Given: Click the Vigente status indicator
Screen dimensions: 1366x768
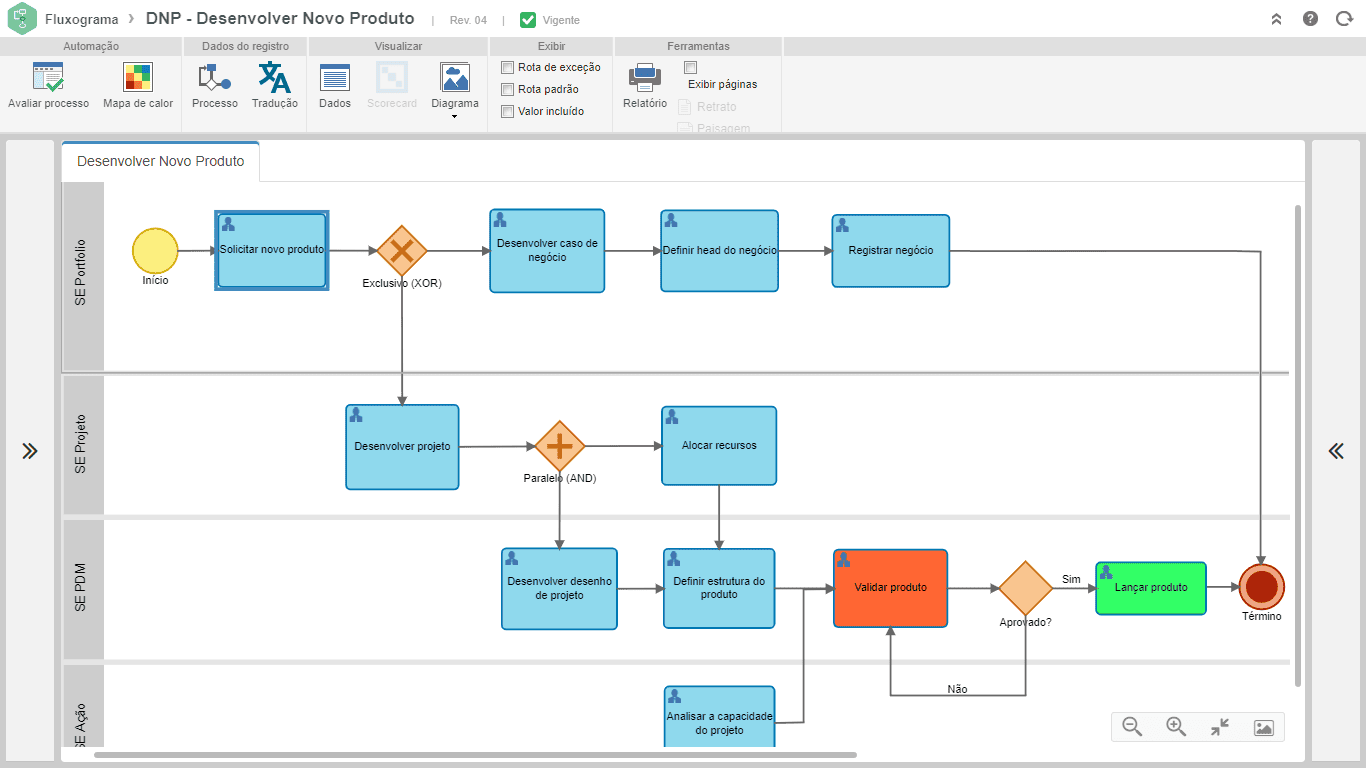Looking at the screenshot, I should tap(550, 20).
